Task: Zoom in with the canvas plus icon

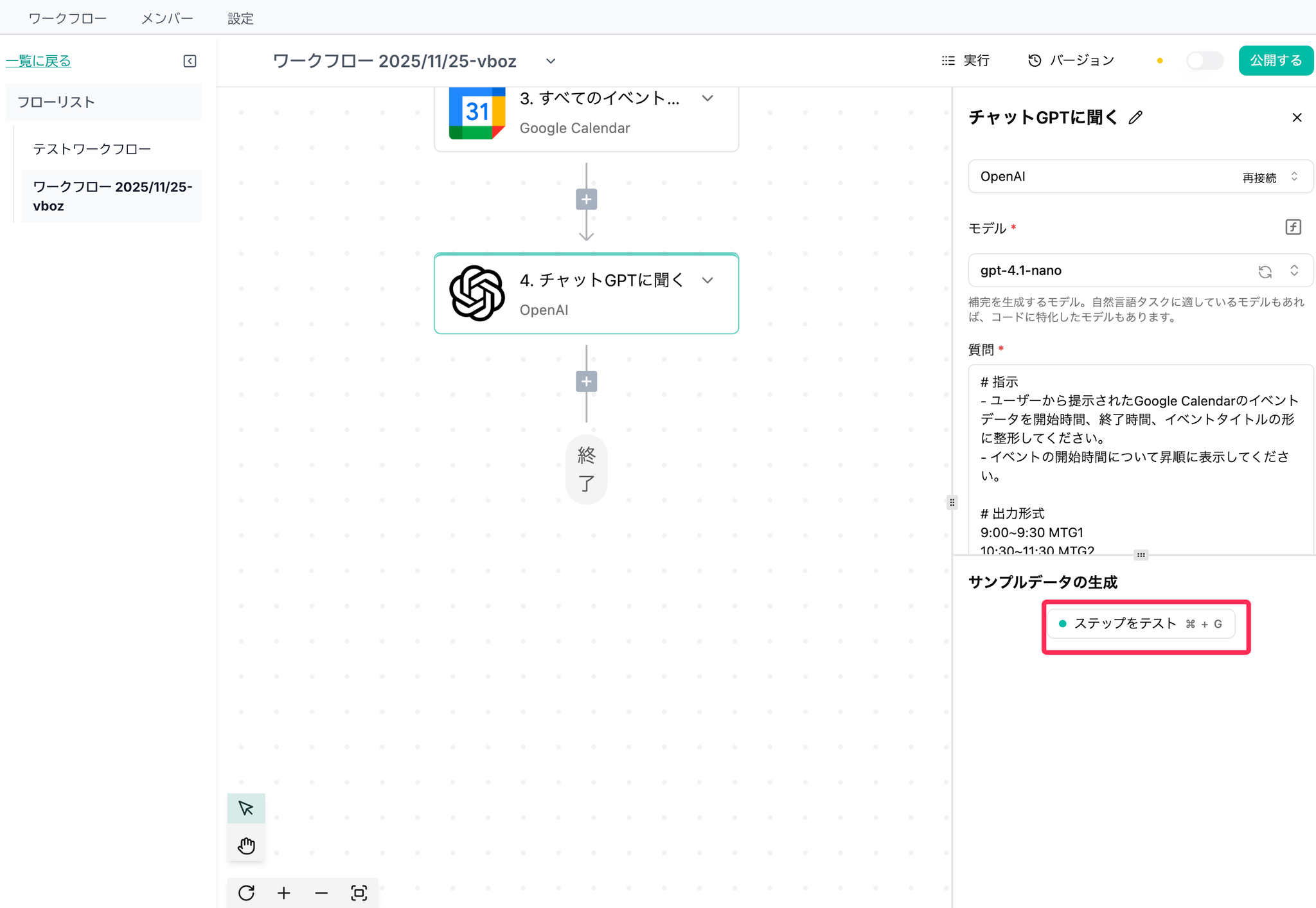Action: click(x=283, y=893)
